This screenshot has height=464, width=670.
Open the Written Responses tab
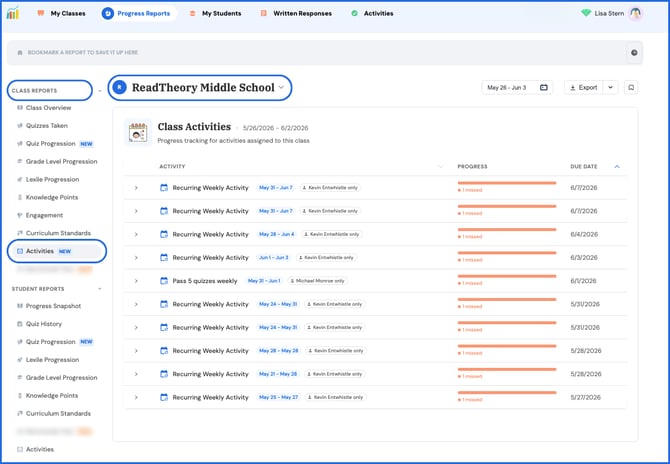[296, 13]
